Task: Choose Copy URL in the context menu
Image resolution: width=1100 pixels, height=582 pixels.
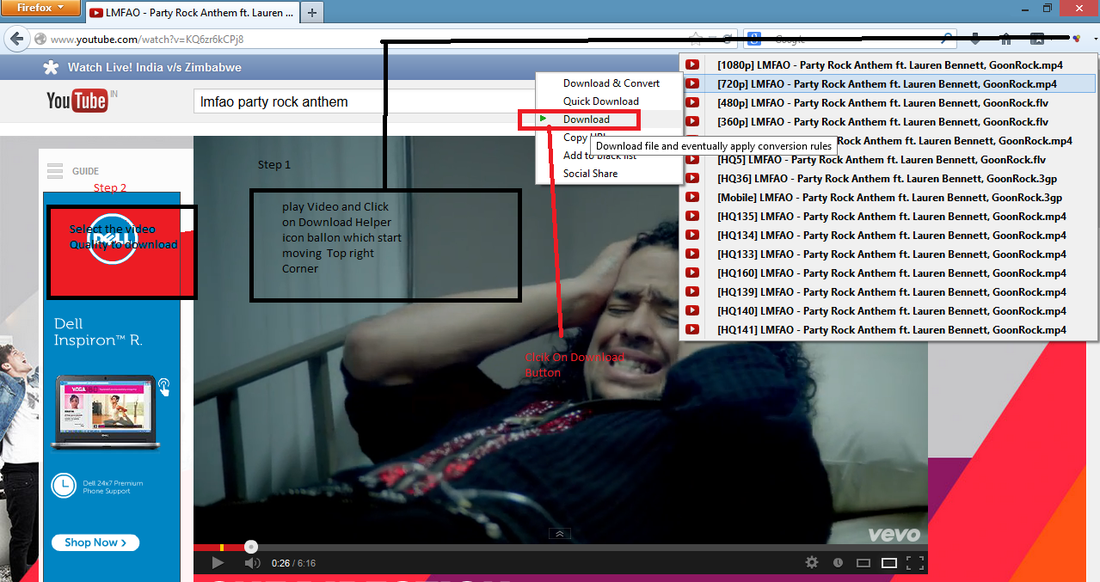Action: click(575, 137)
